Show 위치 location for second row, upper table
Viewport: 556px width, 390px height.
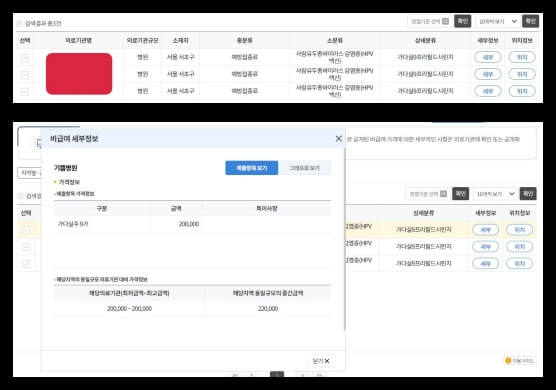pos(522,74)
